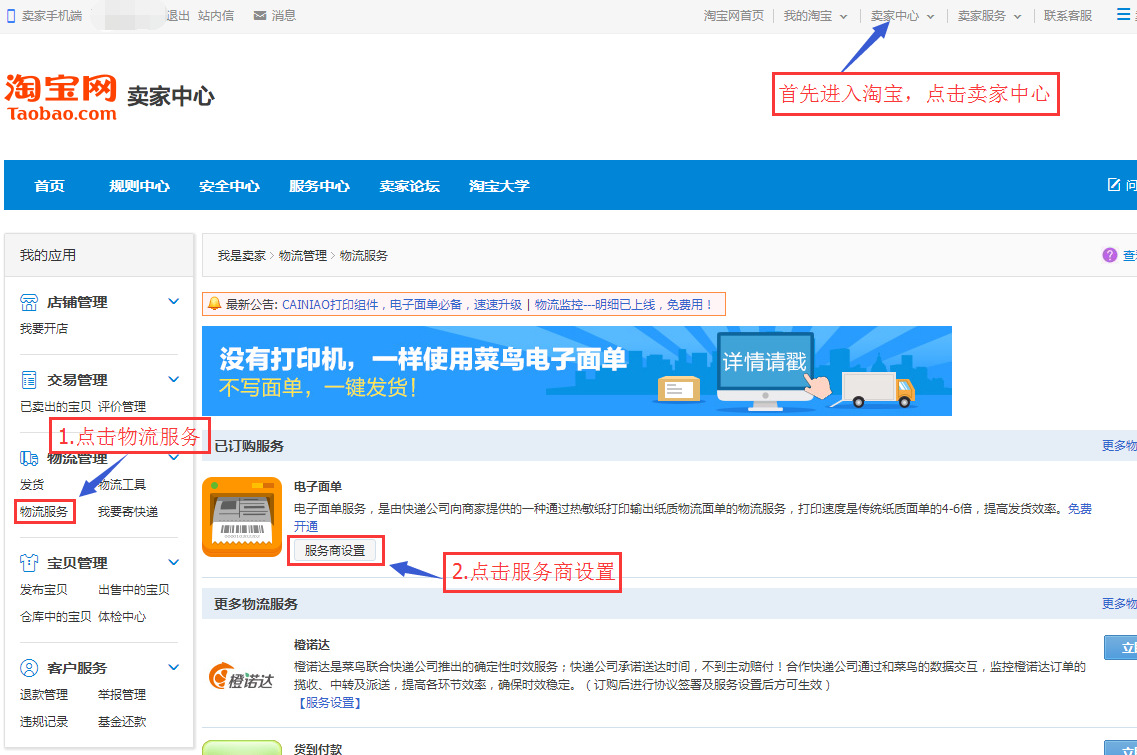Viewport: 1137px width, 755px height.
Task: Open 评价管理 link
Action: [x=122, y=406]
